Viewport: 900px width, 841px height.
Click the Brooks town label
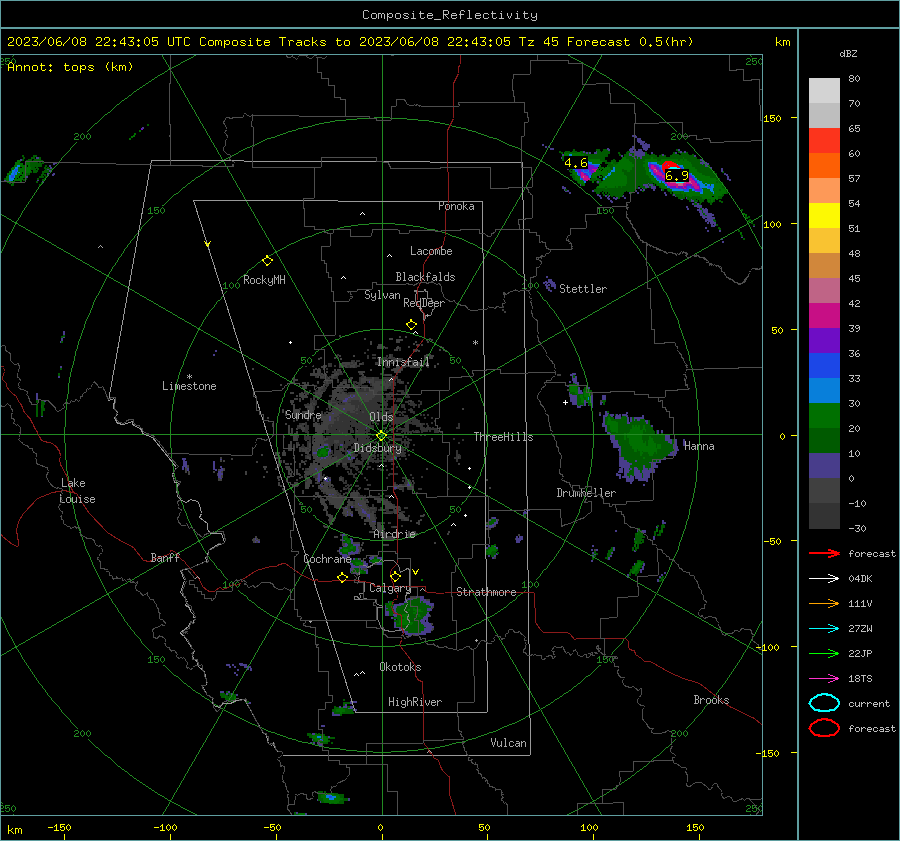pos(711,700)
